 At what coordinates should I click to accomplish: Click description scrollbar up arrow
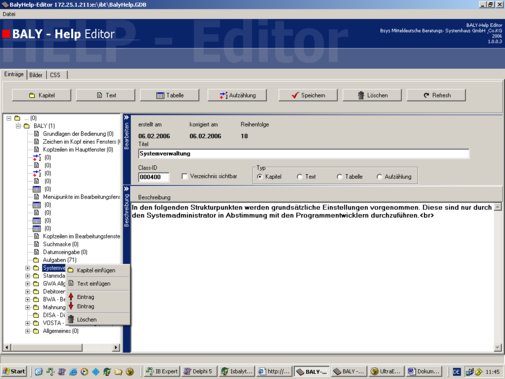(x=497, y=207)
